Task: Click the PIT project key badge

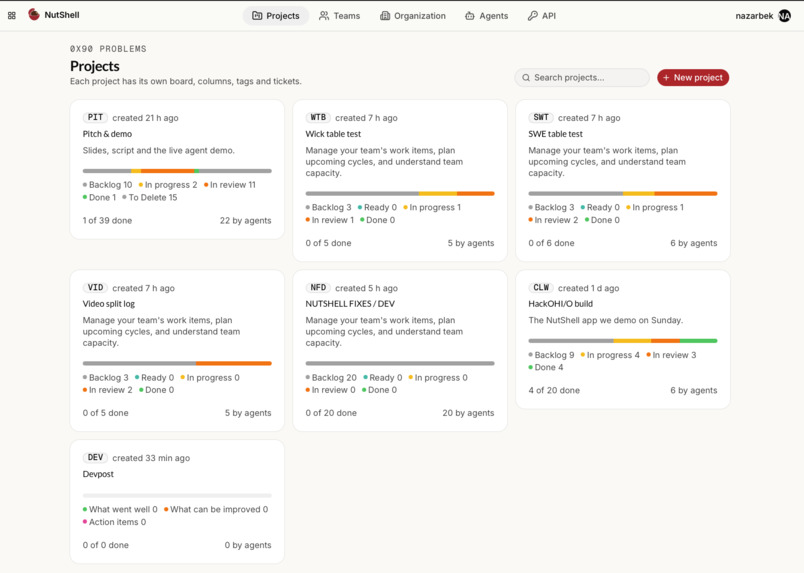Action: (x=95, y=117)
